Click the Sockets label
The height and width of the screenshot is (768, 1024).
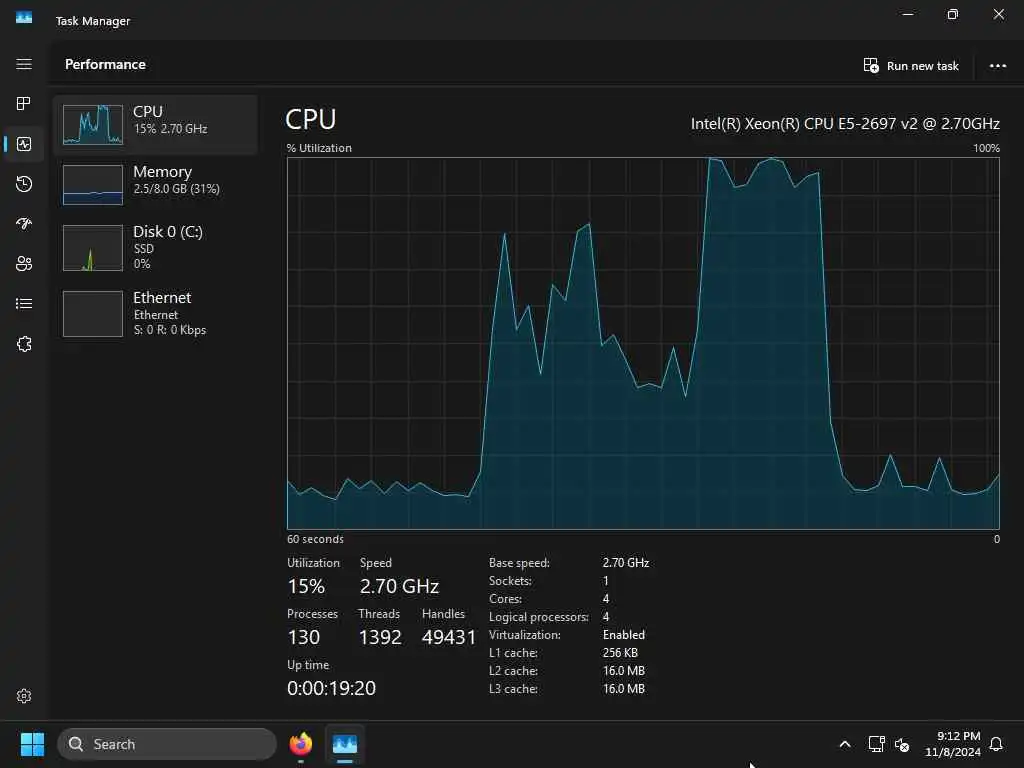click(511, 581)
